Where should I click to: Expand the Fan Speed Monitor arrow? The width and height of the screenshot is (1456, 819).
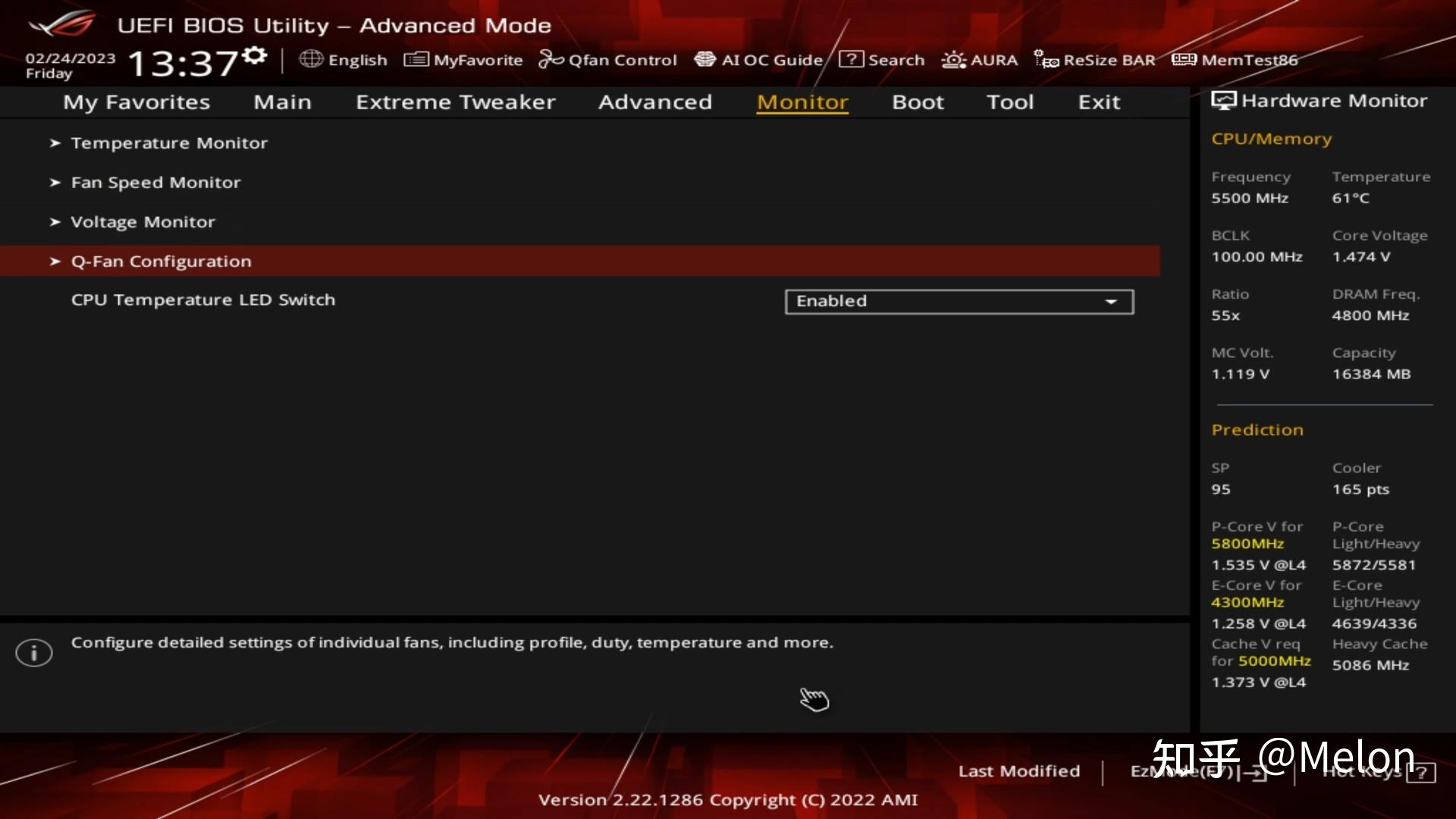pyautogui.click(x=55, y=182)
